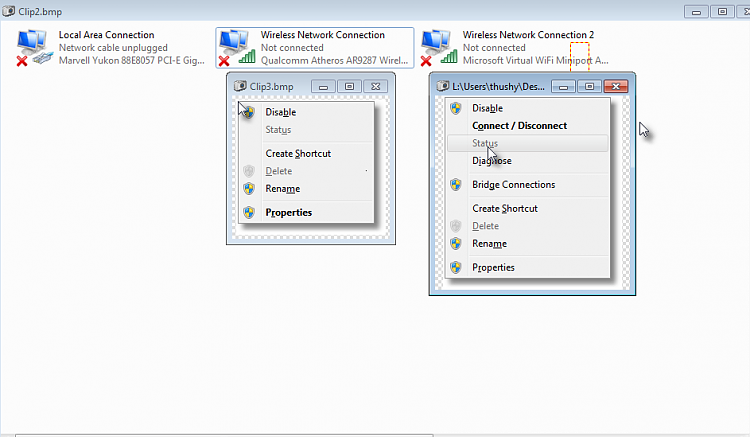Click the Wireless Network Connection 2 adapter icon

click(x=439, y=47)
